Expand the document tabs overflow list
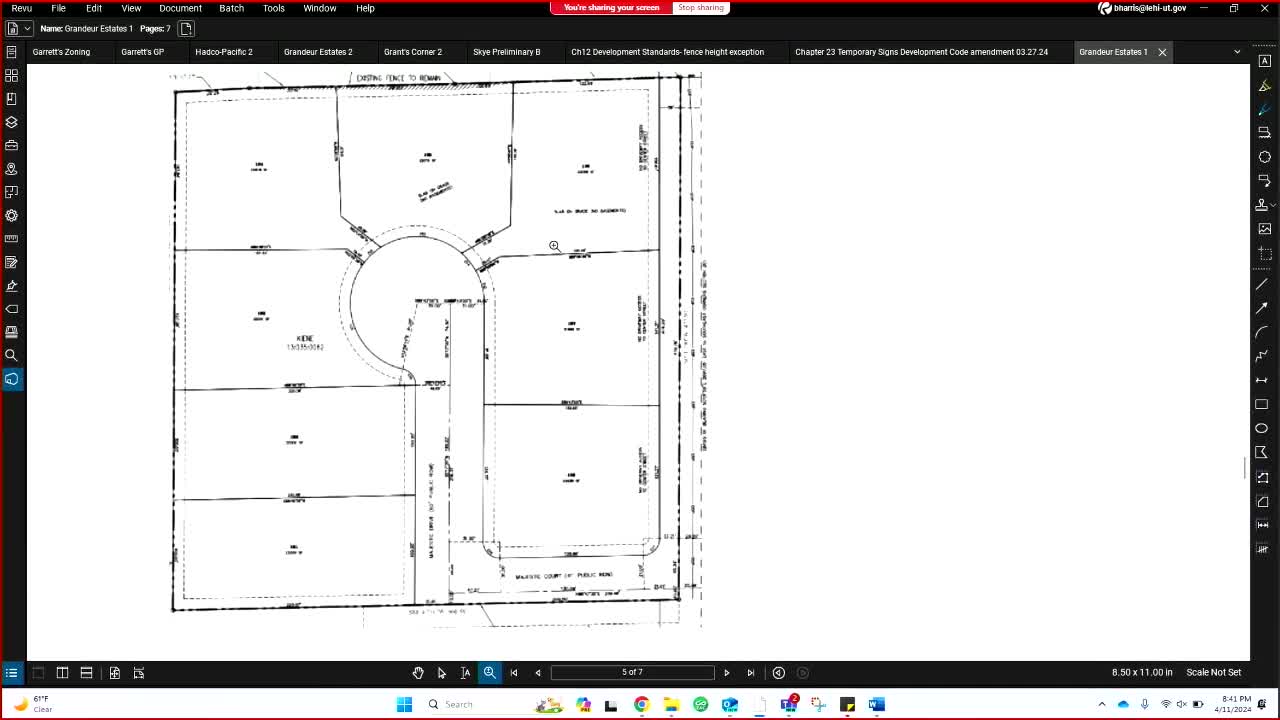This screenshot has width=1280, height=720. [x=1237, y=52]
